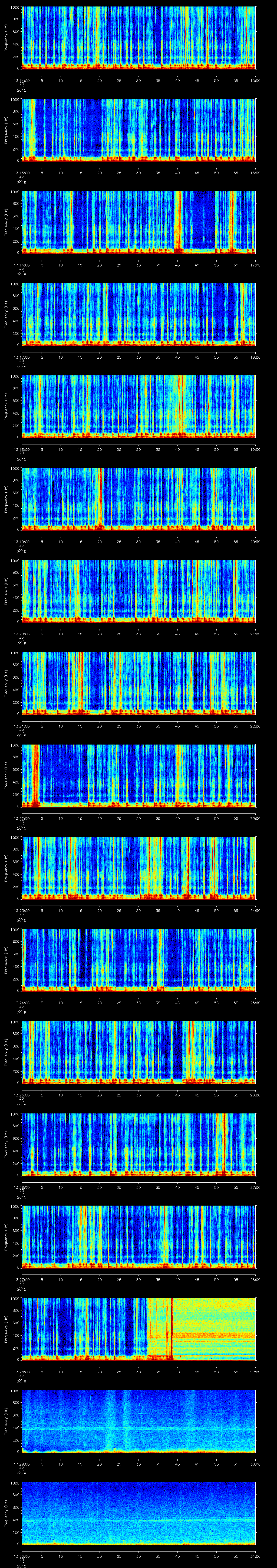The image size is (277, 1568).
Task: Click the 13:15:00 start time label
Action: pyautogui.click(x=21, y=173)
